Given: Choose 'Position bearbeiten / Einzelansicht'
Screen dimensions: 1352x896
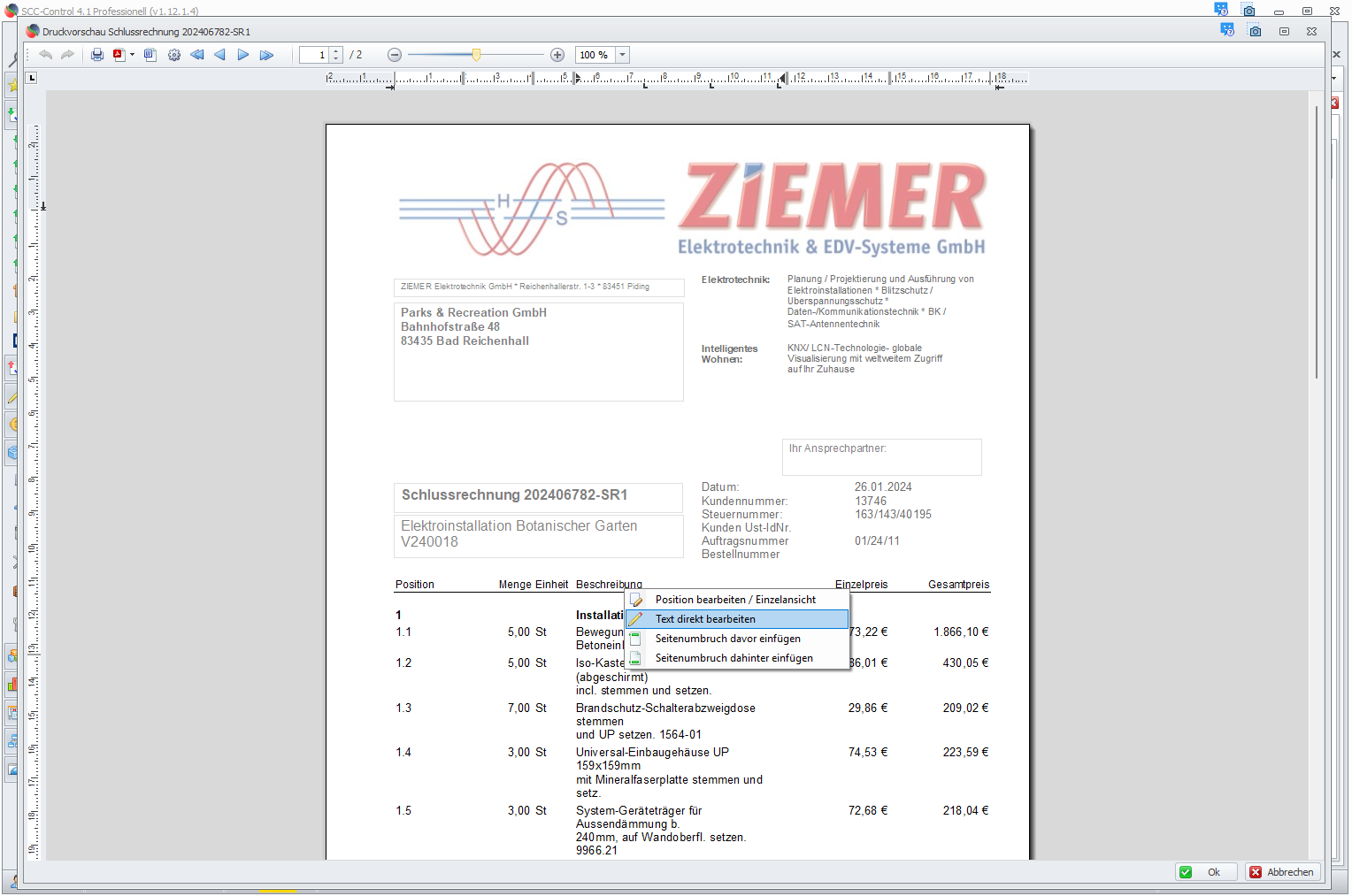Looking at the screenshot, I should click(x=735, y=600).
